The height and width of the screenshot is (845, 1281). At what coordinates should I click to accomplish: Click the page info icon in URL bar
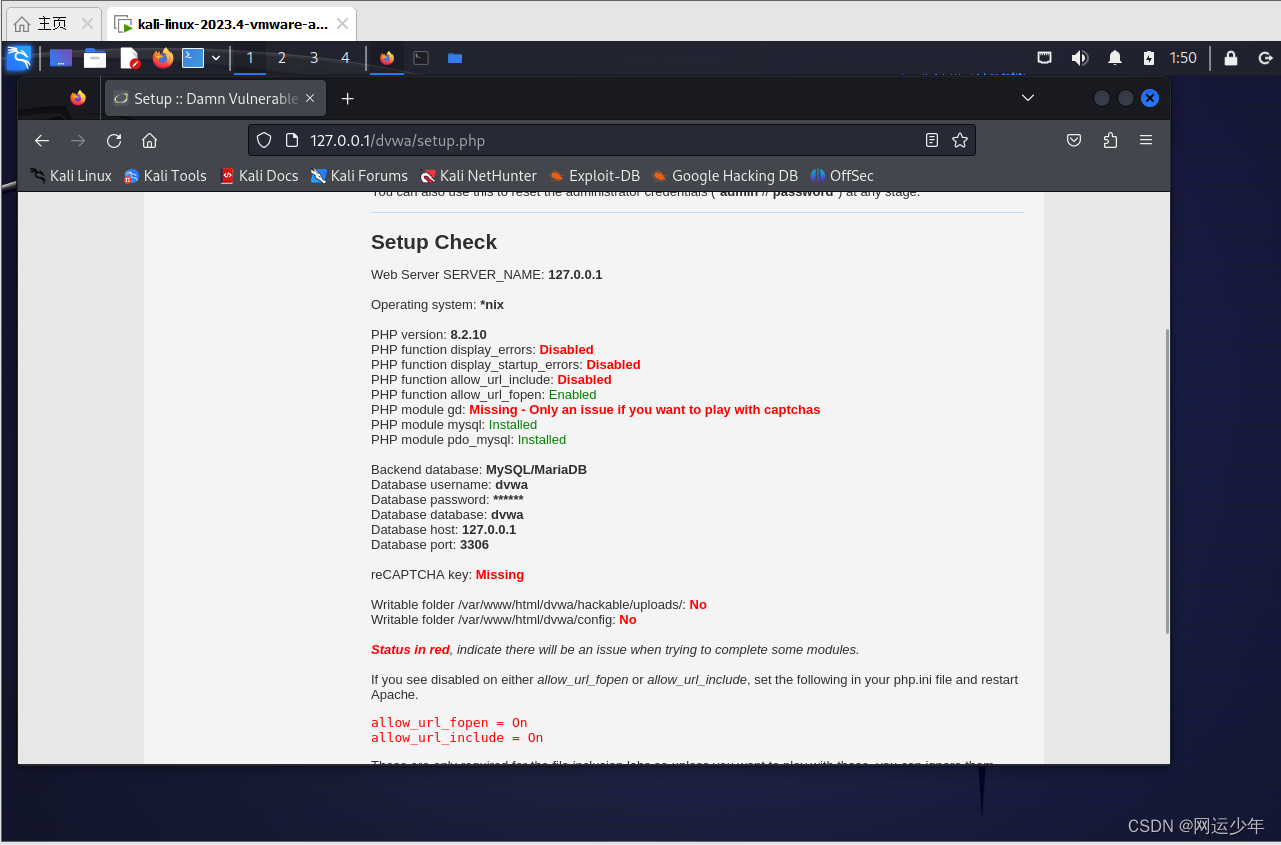pyautogui.click(x=292, y=140)
